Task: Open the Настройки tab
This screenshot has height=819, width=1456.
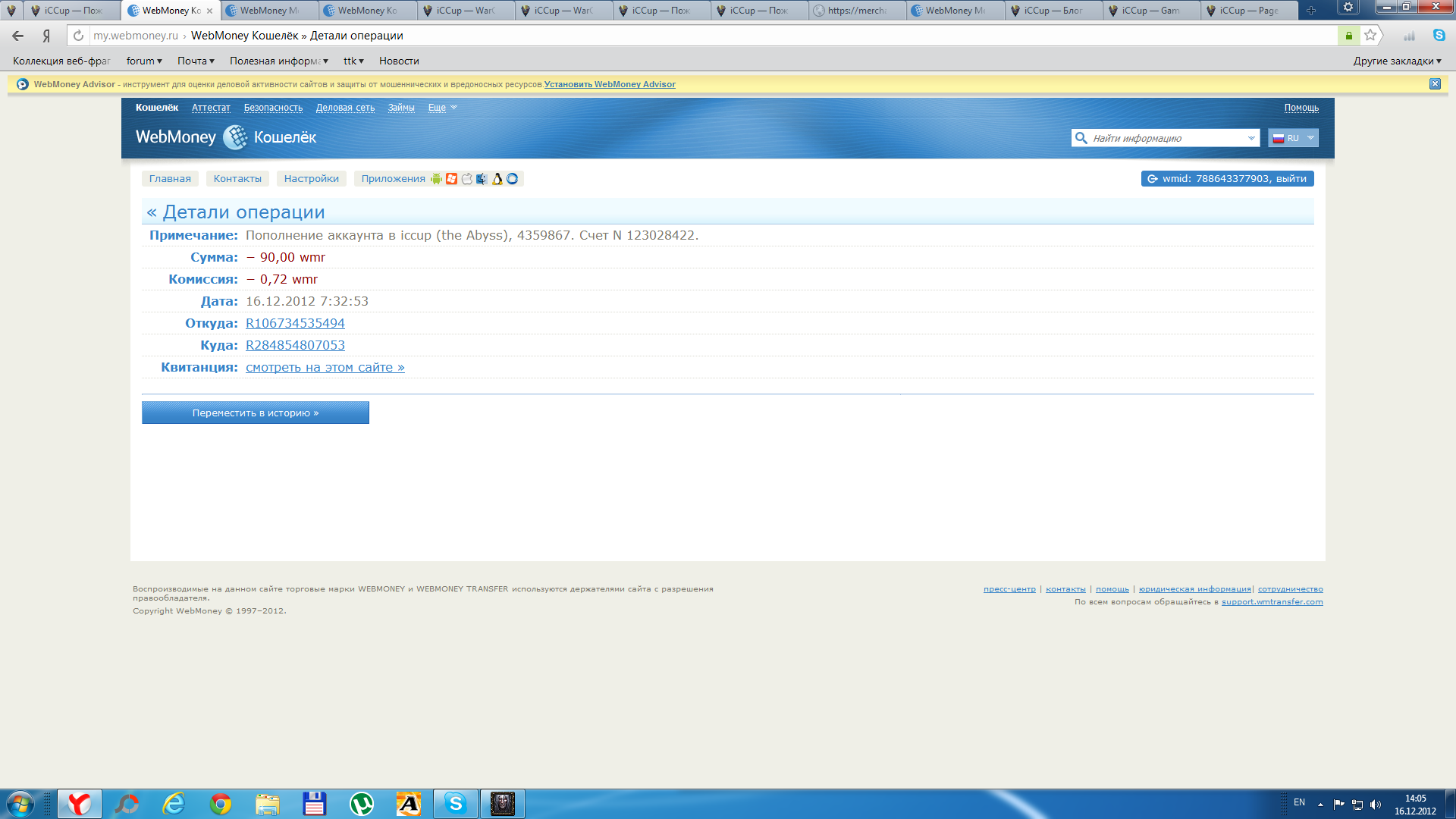Action: (x=312, y=179)
